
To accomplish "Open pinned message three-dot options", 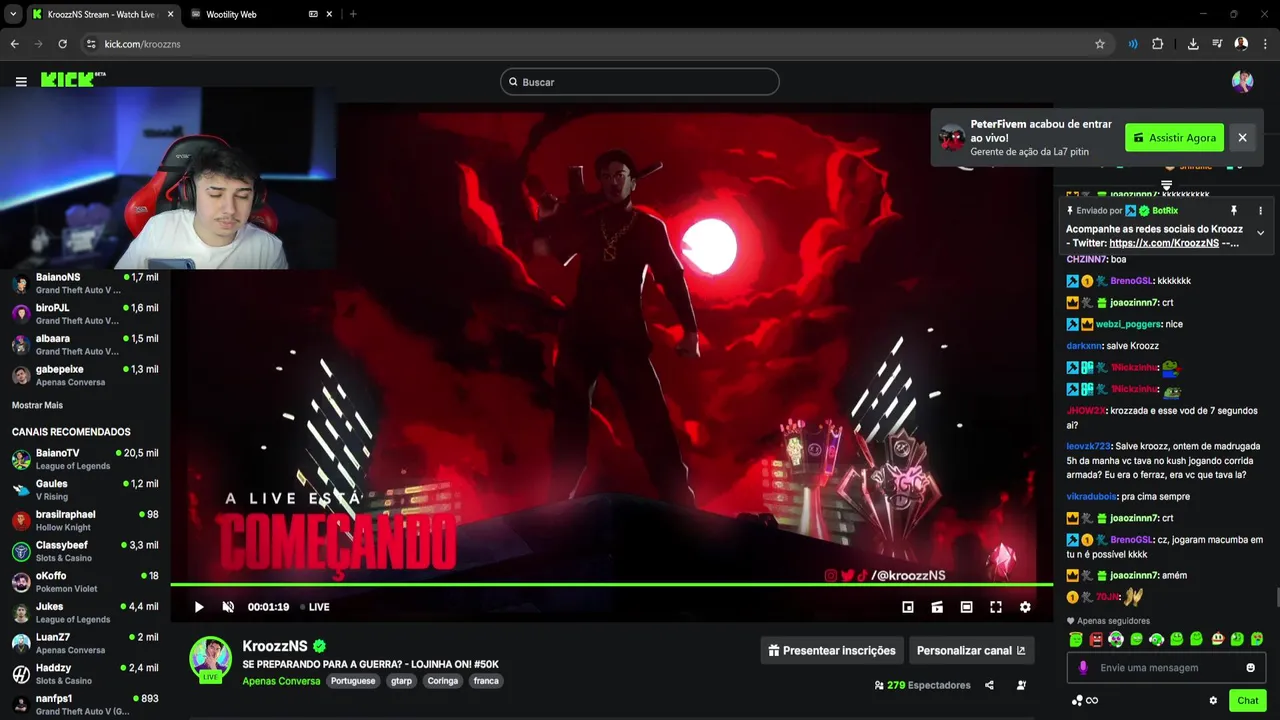I will [1260, 211].
